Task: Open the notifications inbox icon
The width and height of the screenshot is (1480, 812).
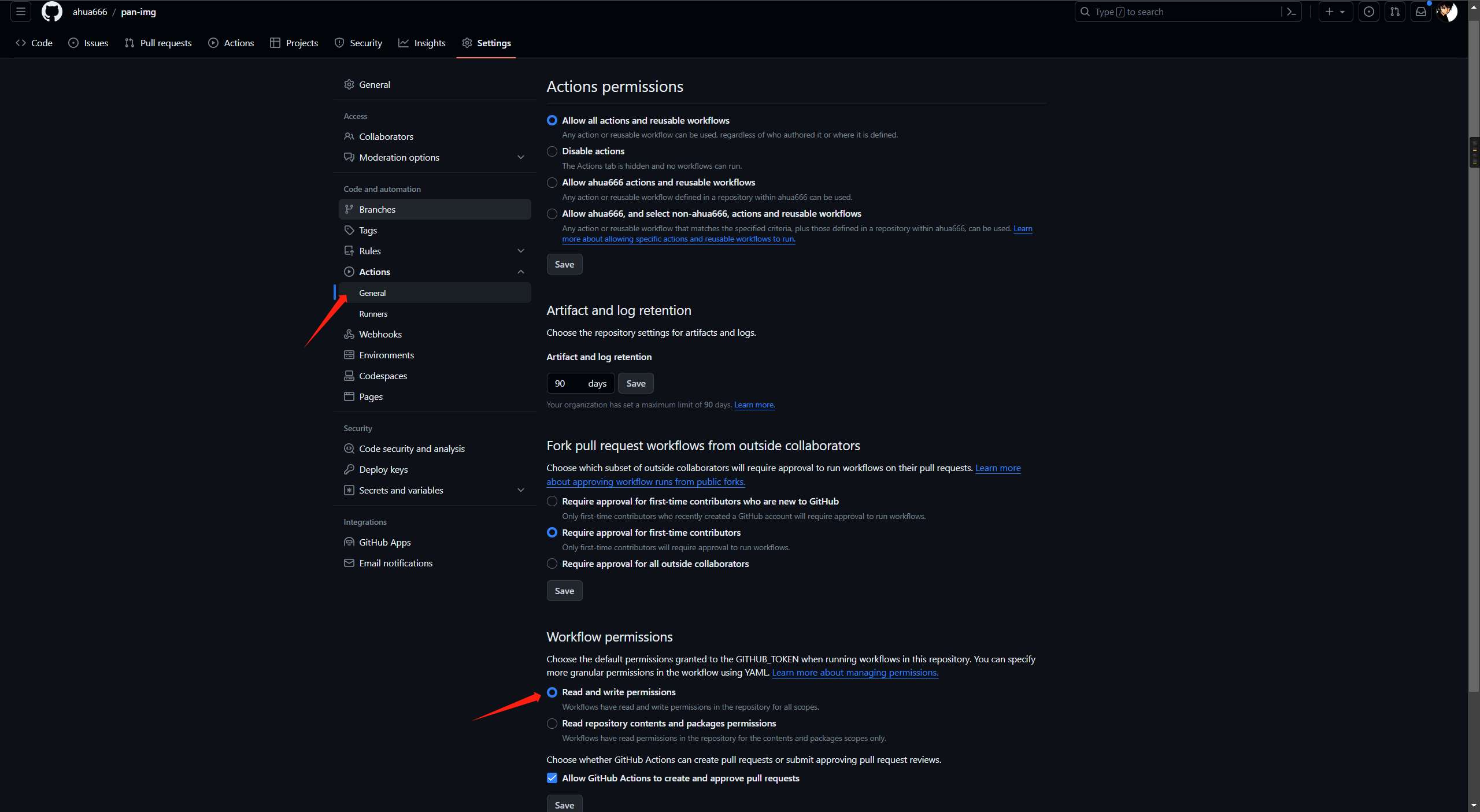Action: pos(1420,12)
